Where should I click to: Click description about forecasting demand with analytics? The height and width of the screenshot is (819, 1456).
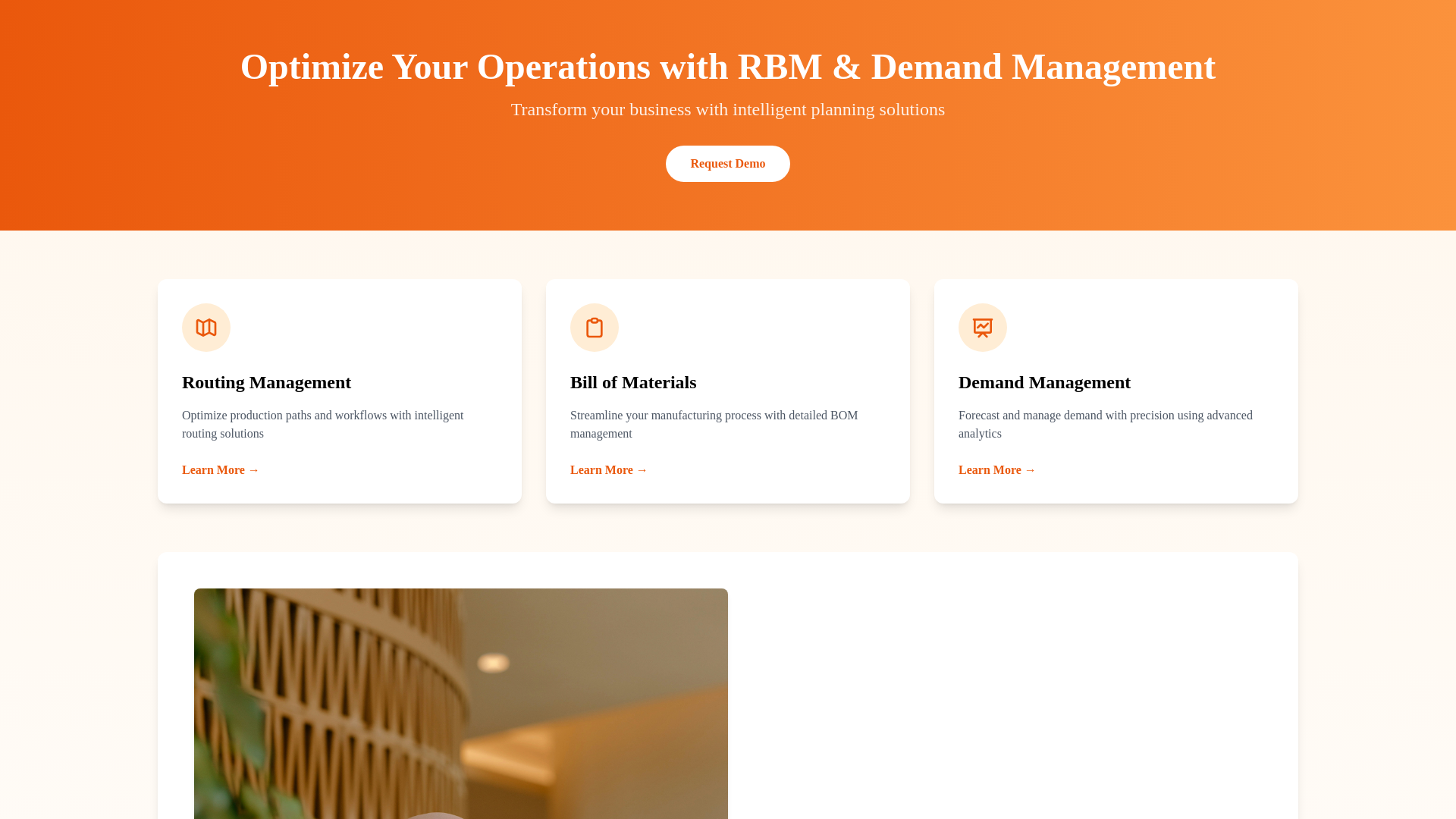coord(1106,425)
